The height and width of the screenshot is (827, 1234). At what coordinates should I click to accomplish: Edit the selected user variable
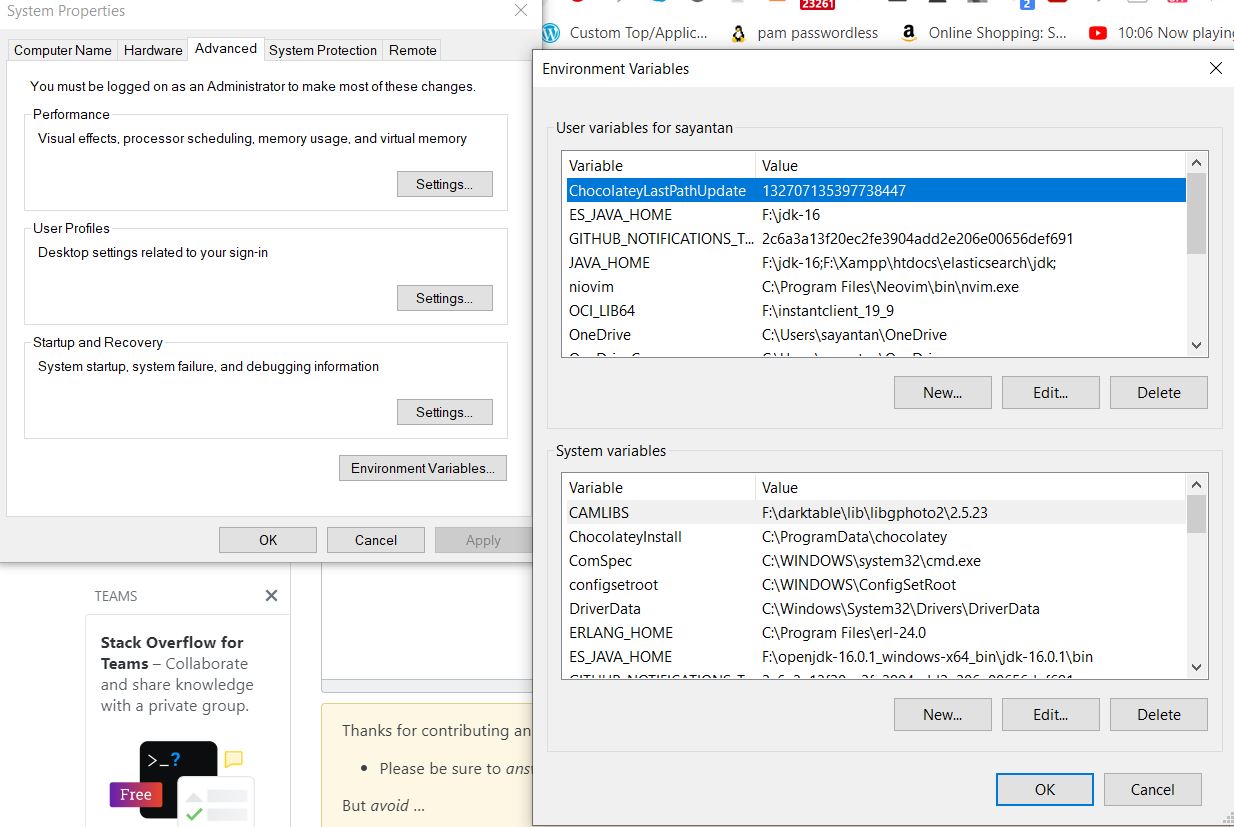point(1051,393)
